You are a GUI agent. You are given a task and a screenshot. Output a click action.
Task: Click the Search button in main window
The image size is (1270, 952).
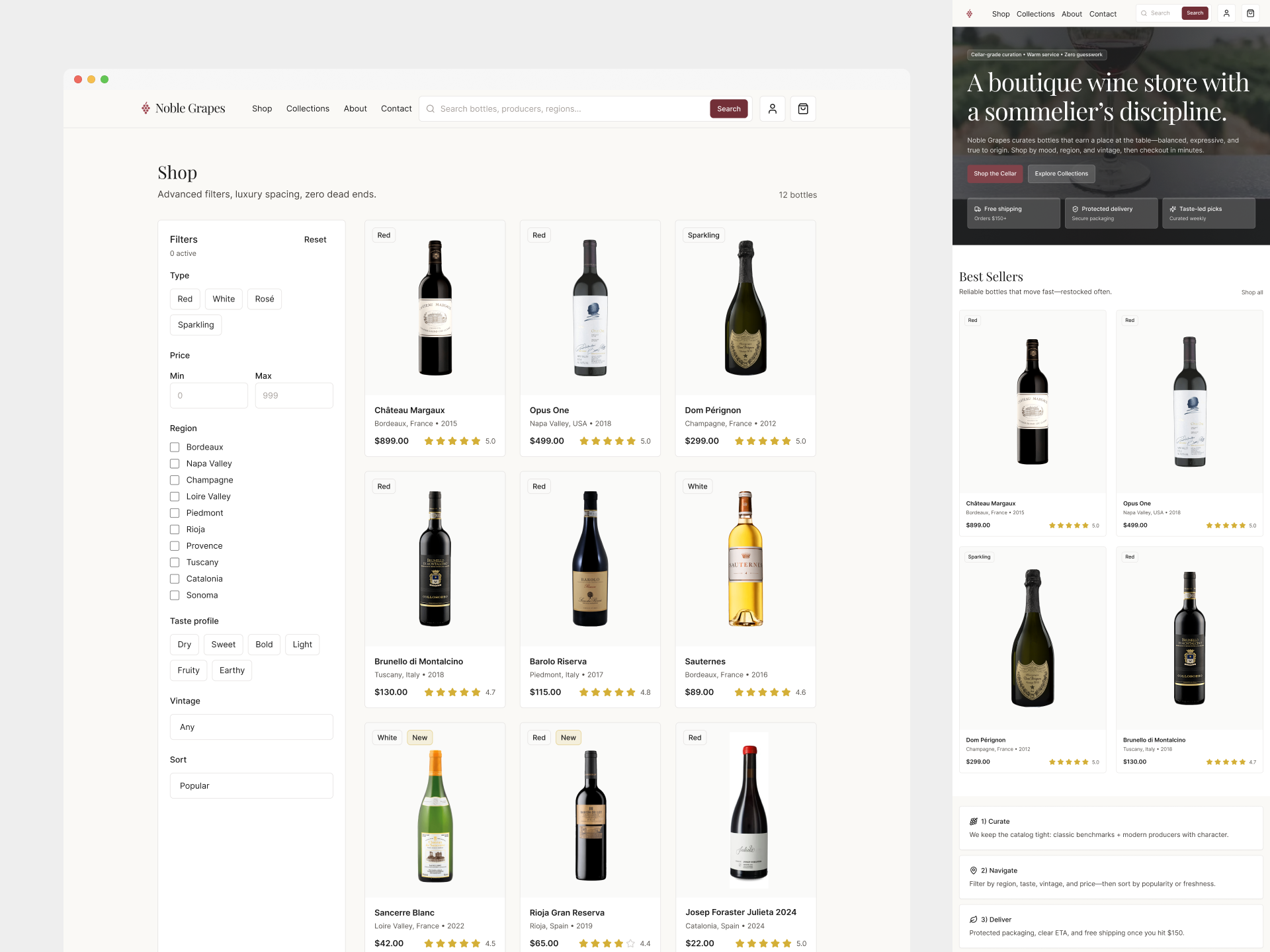click(x=729, y=108)
